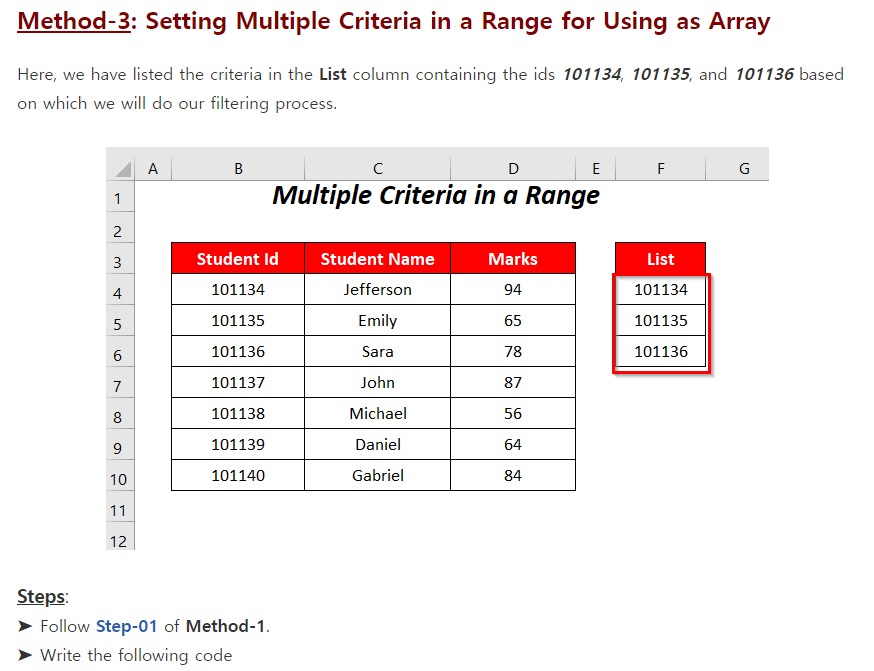The height and width of the screenshot is (671, 874).
Task: Select the 'Gabriel' name cell
Action: (x=377, y=475)
